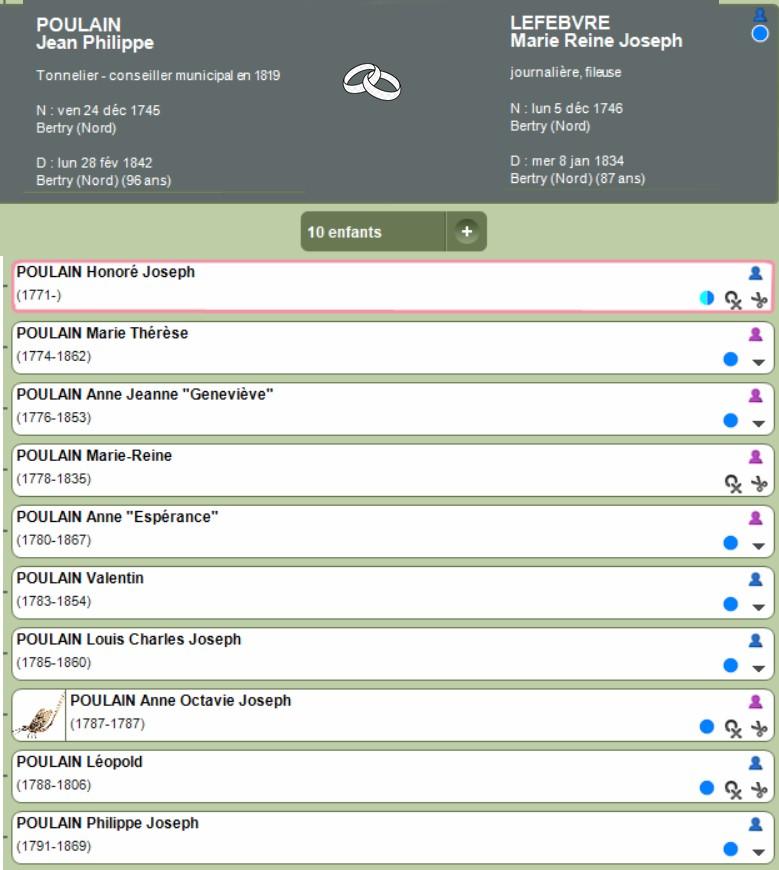Click the bird thumbnail of Anne Octavie Joseph
This screenshot has width=779, height=870.
[39, 716]
